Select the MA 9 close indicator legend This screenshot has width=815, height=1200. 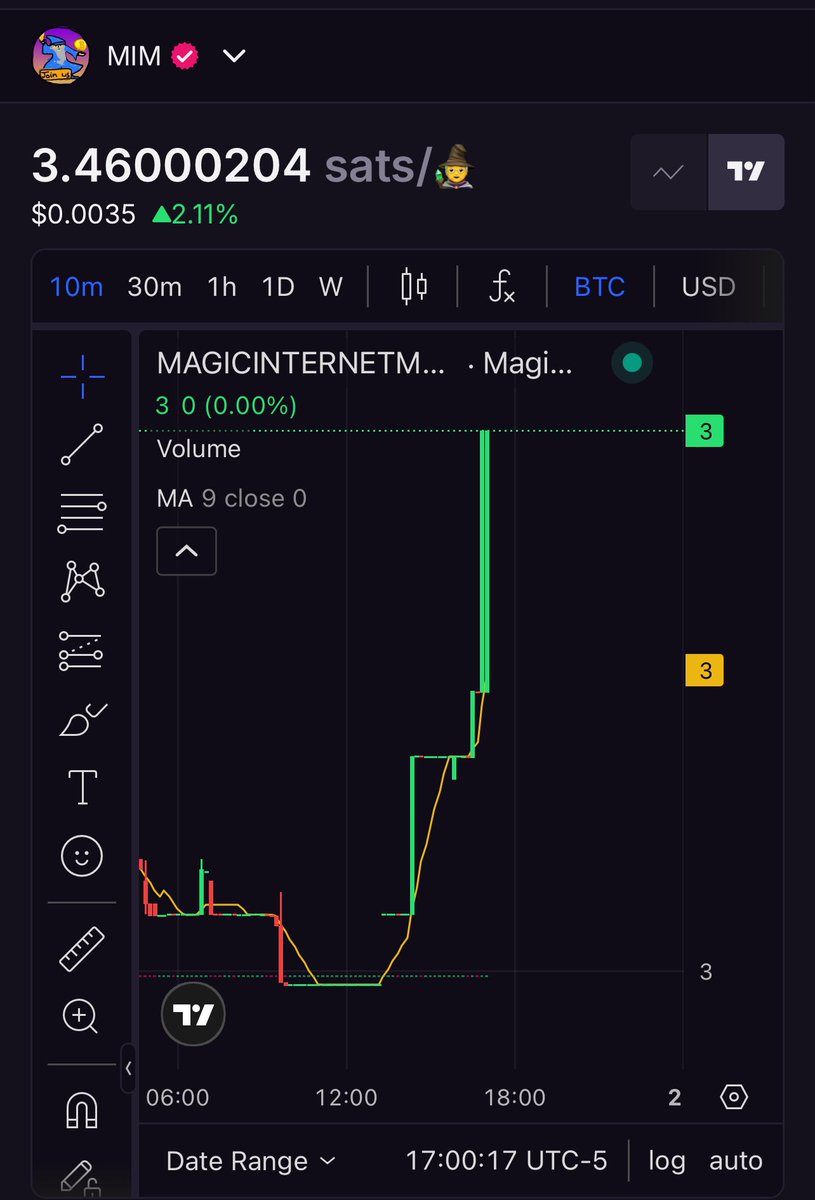point(232,497)
